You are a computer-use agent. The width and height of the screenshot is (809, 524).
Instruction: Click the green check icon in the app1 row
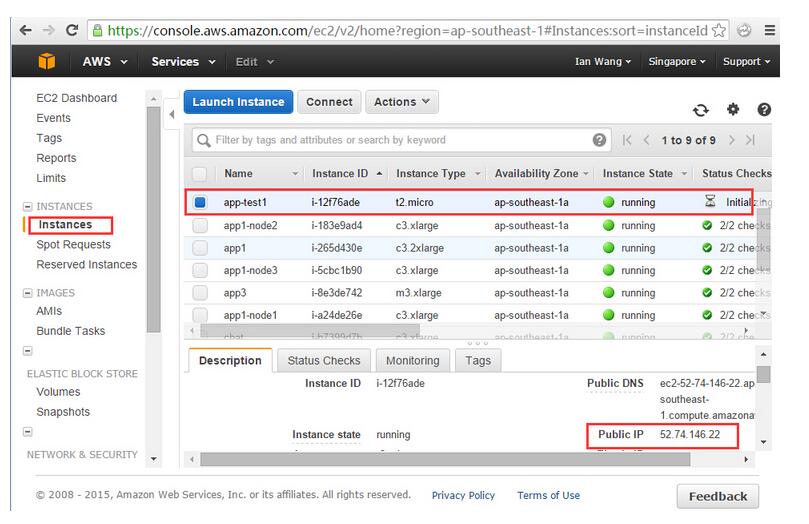(707, 248)
